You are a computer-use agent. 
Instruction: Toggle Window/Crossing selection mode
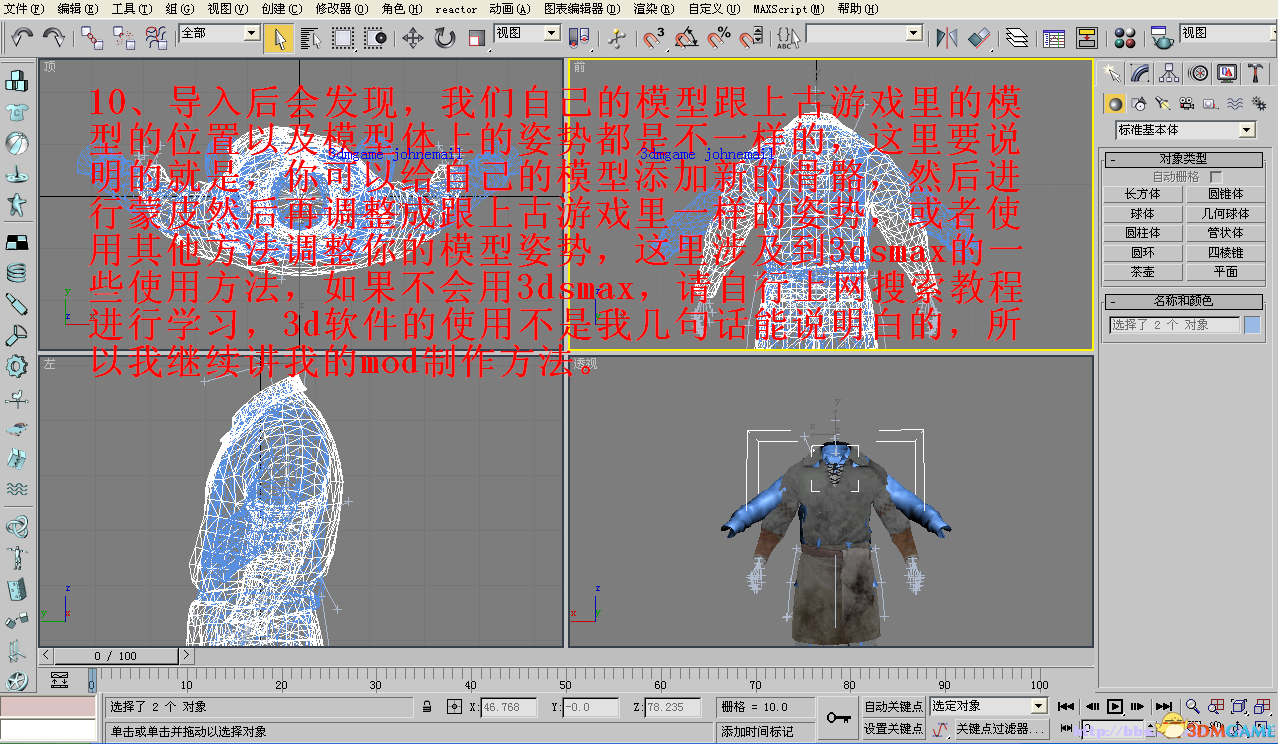click(x=375, y=38)
